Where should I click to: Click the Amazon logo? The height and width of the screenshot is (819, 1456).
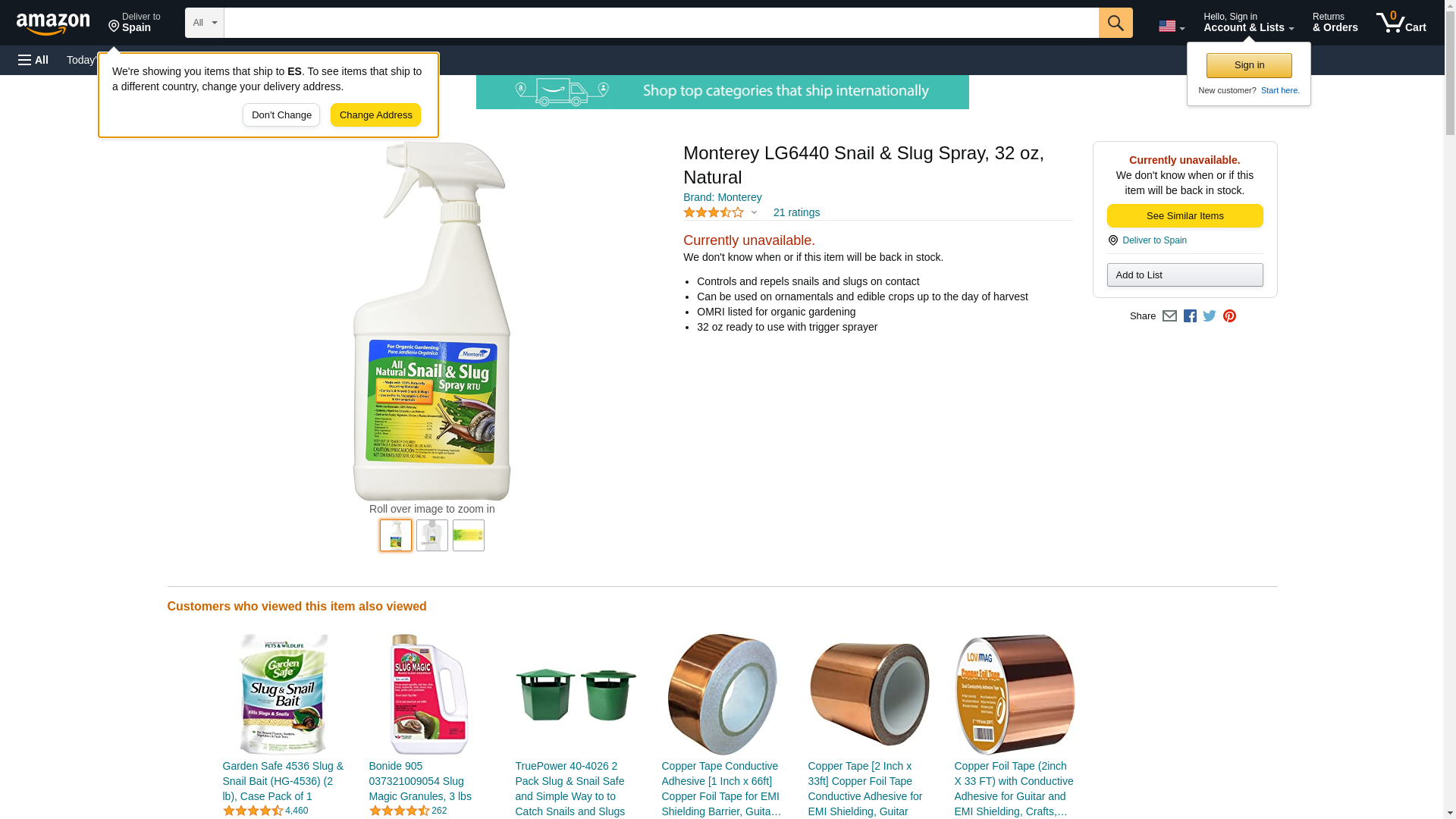pyautogui.click(x=53, y=24)
